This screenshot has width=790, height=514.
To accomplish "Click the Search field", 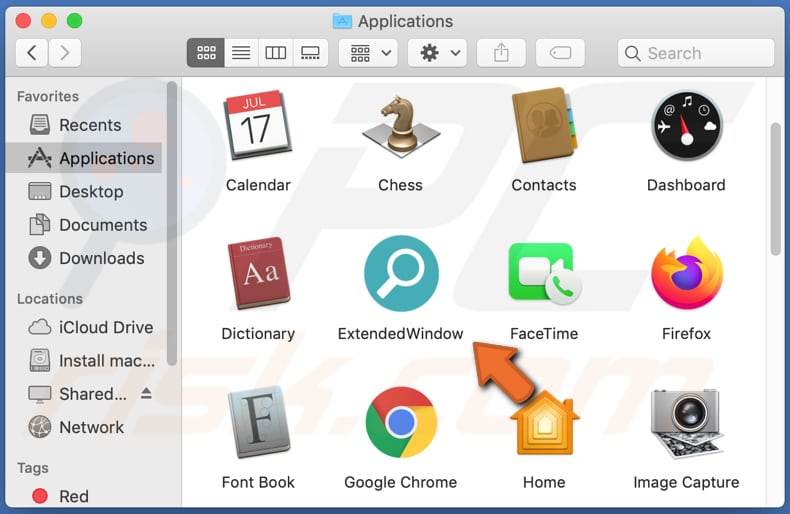I will point(696,53).
